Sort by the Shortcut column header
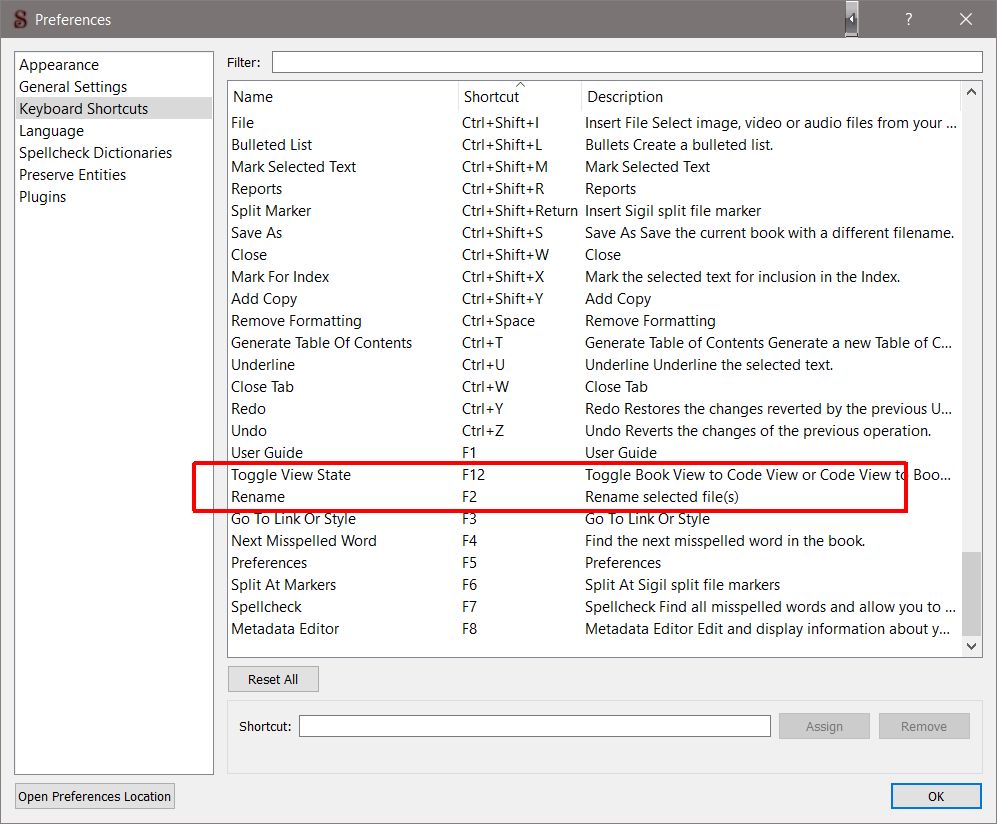997x824 pixels. [519, 97]
